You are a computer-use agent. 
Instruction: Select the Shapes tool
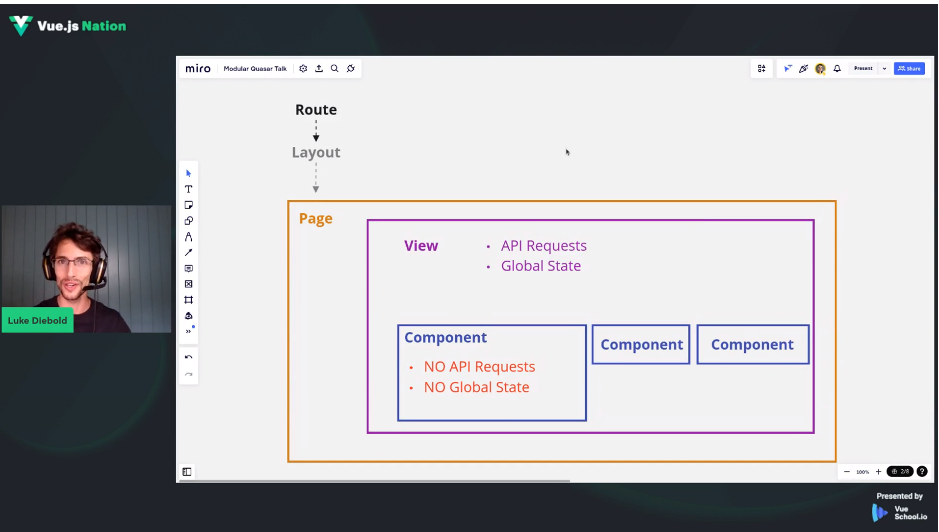click(x=188, y=221)
